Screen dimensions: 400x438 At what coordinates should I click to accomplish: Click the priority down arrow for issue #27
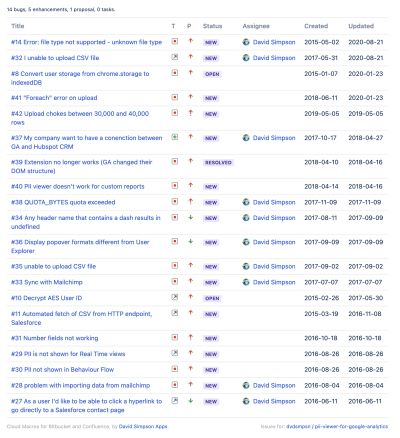[x=190, y=401]
